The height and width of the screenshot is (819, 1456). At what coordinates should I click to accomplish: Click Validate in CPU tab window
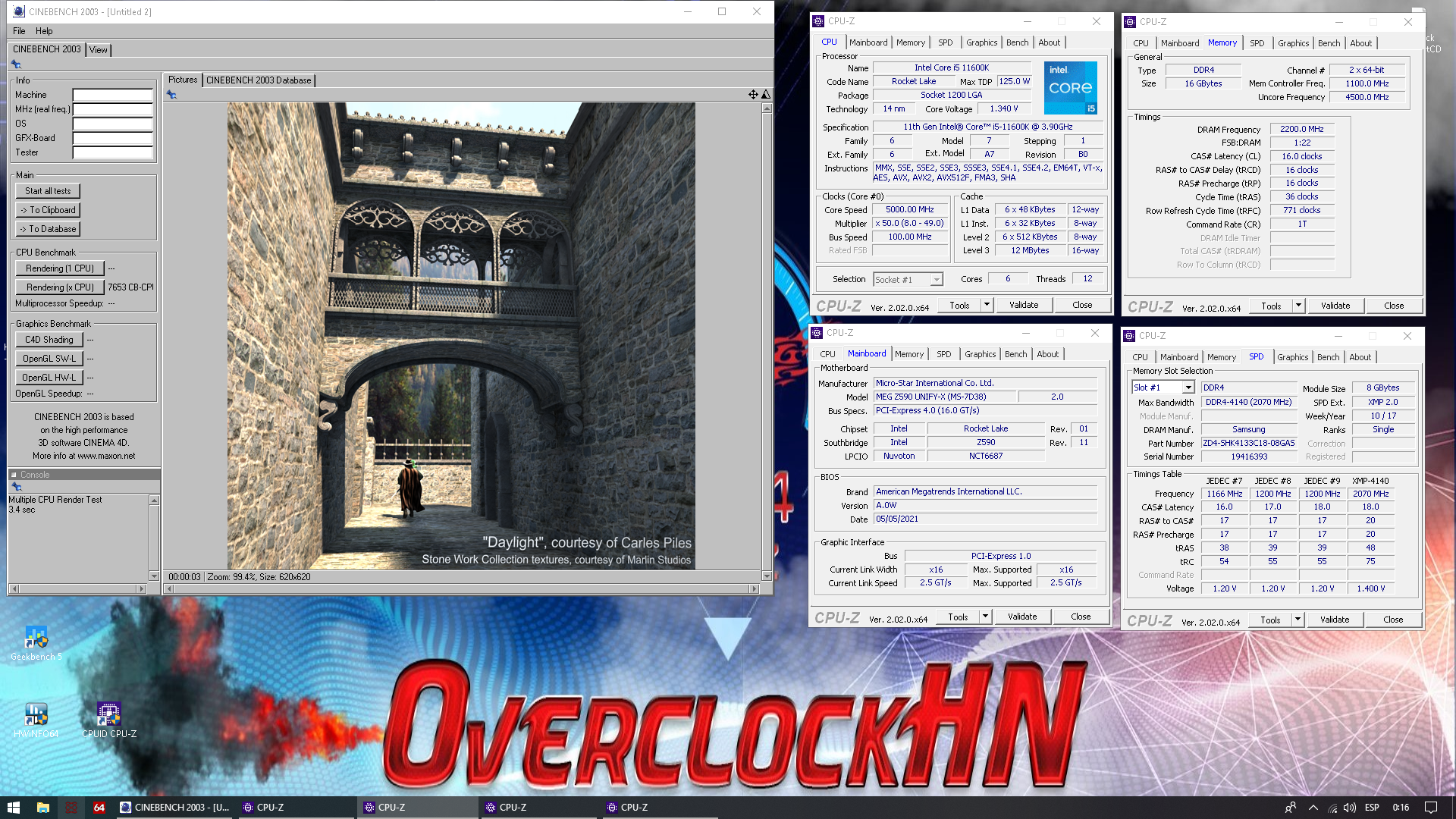(x=1024, y=305)
